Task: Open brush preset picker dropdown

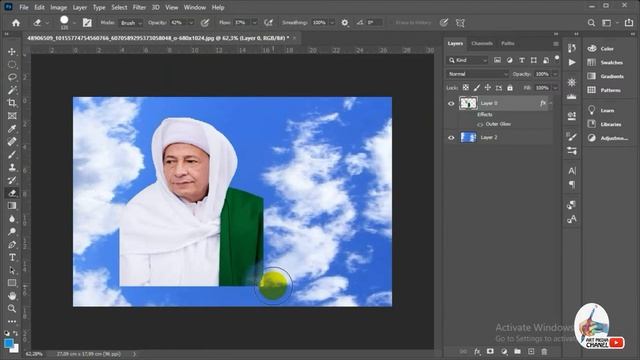Action: pos(74,23)
